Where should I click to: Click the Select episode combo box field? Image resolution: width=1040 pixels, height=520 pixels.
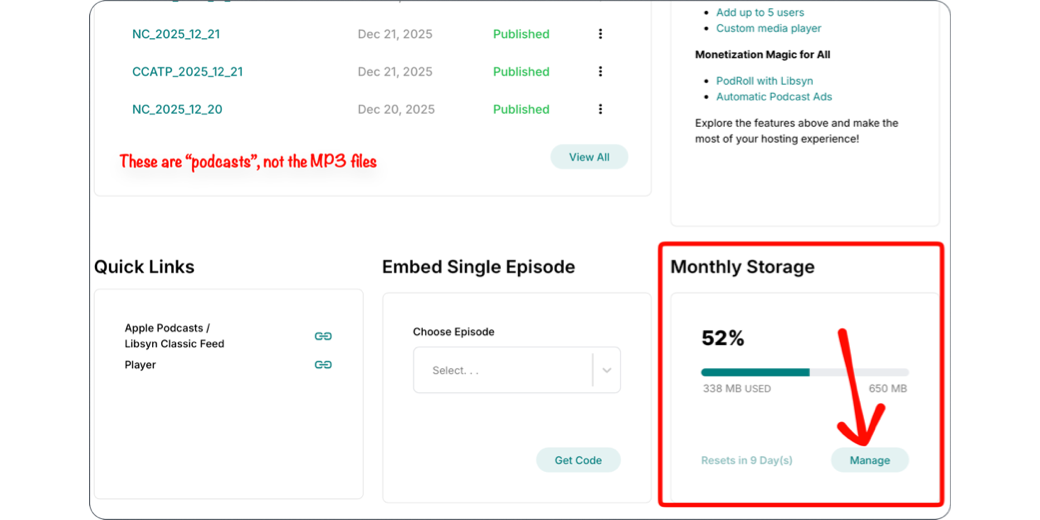tap(503, 370)
